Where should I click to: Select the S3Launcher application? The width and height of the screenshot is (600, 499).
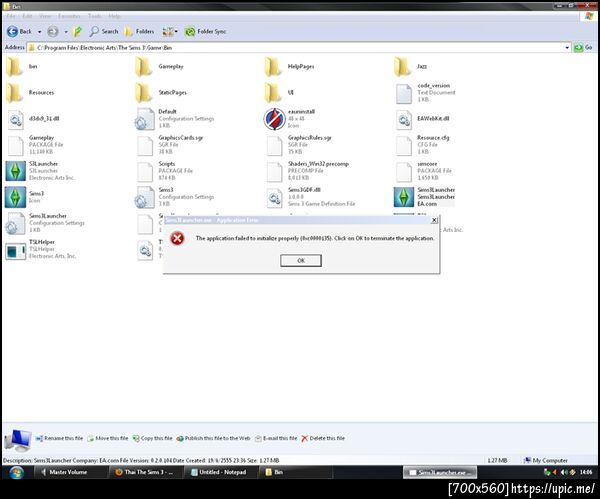click(x=41, y=171)
